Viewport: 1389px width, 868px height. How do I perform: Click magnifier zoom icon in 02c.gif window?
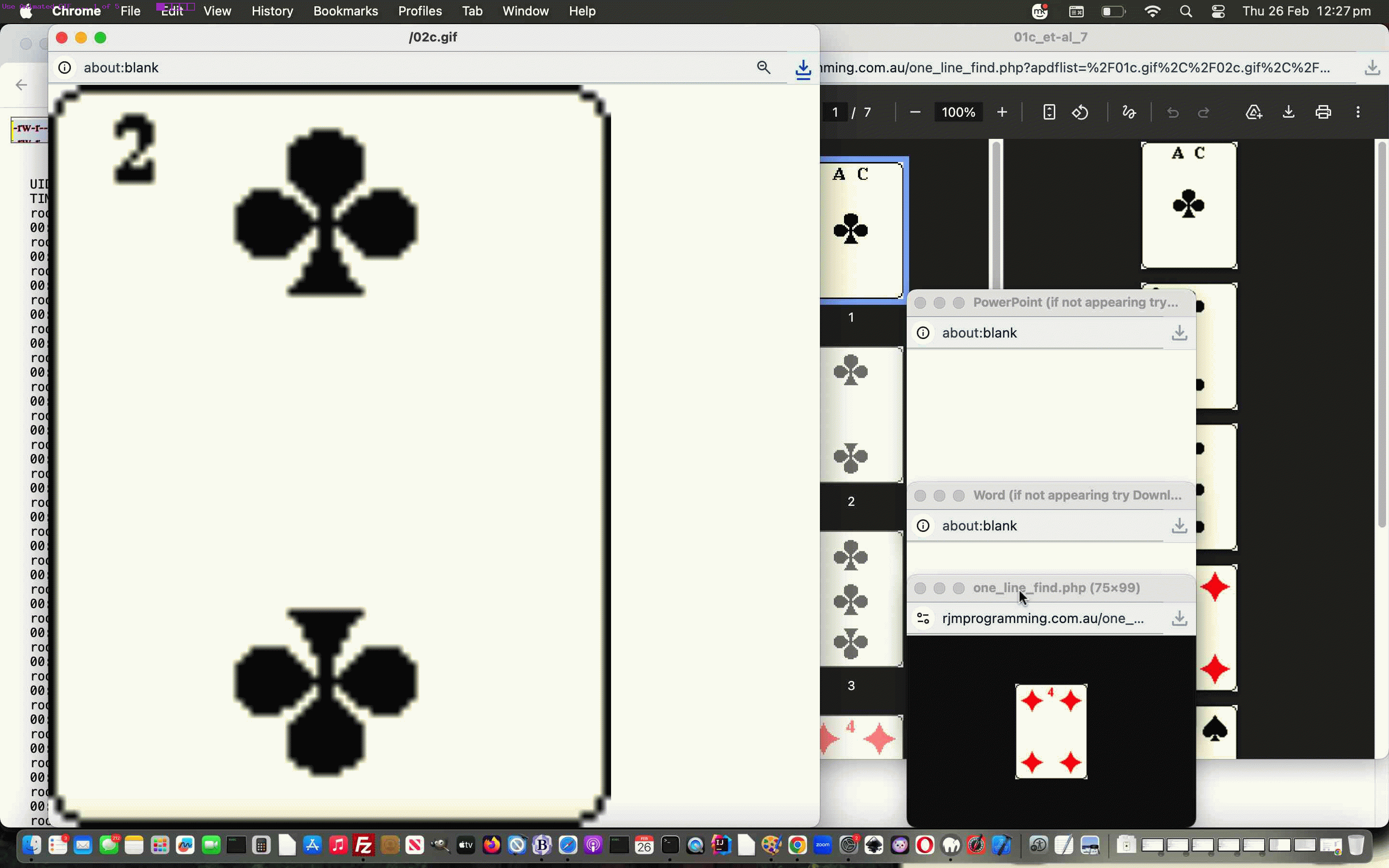[763, 68]
